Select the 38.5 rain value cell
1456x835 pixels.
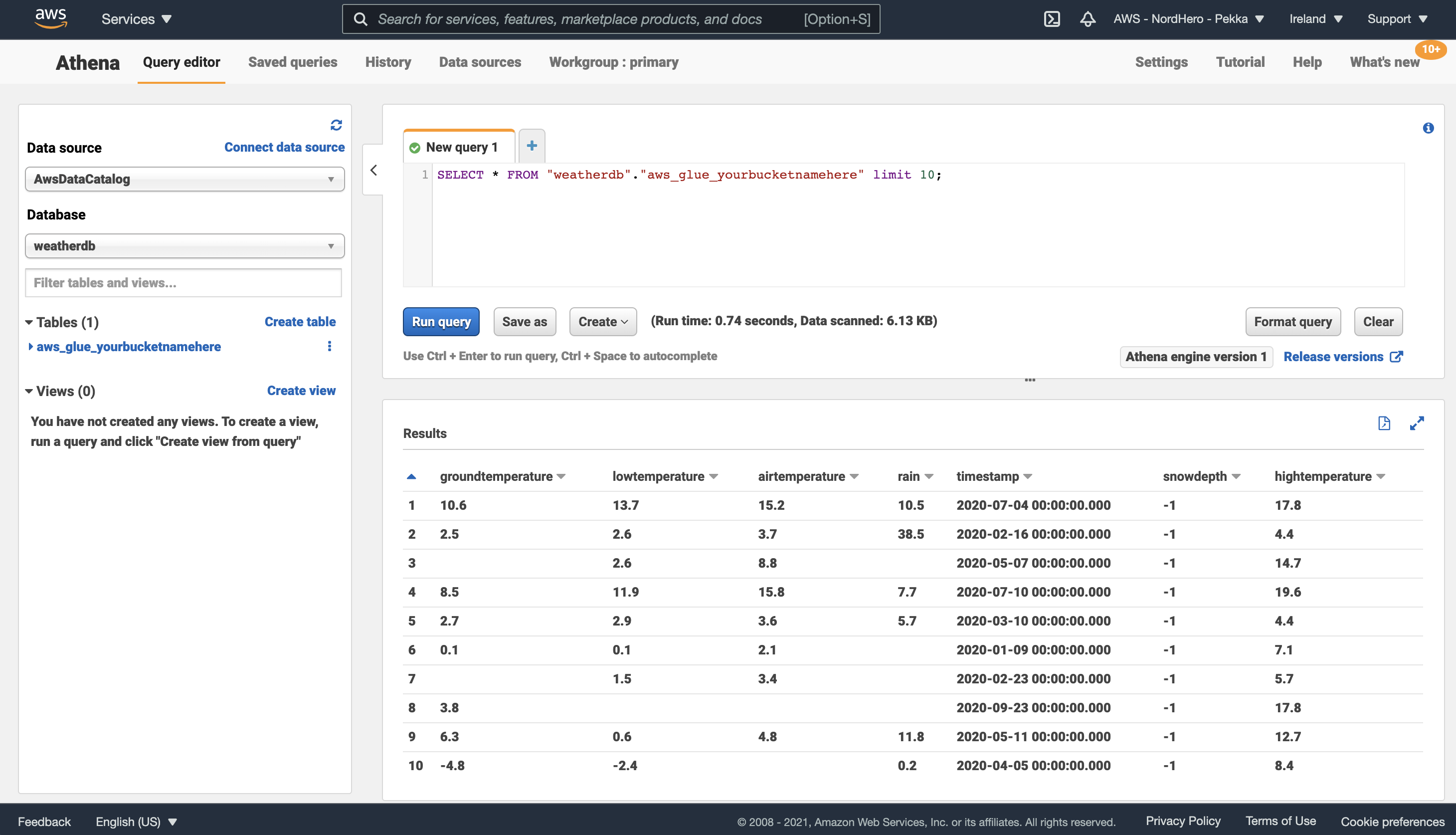click(x=910, y=534)
